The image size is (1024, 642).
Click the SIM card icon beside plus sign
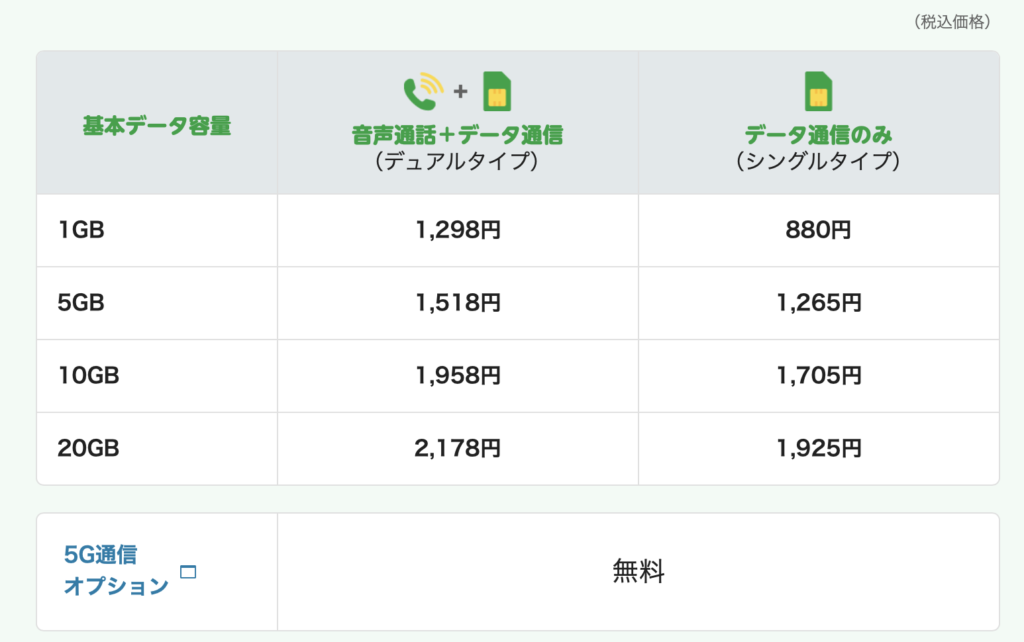coord(497,91)
